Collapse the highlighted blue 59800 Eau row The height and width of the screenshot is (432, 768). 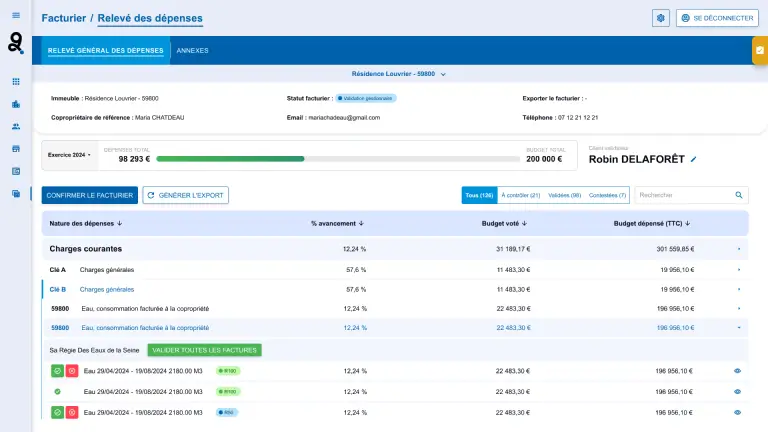click(739, 328)
